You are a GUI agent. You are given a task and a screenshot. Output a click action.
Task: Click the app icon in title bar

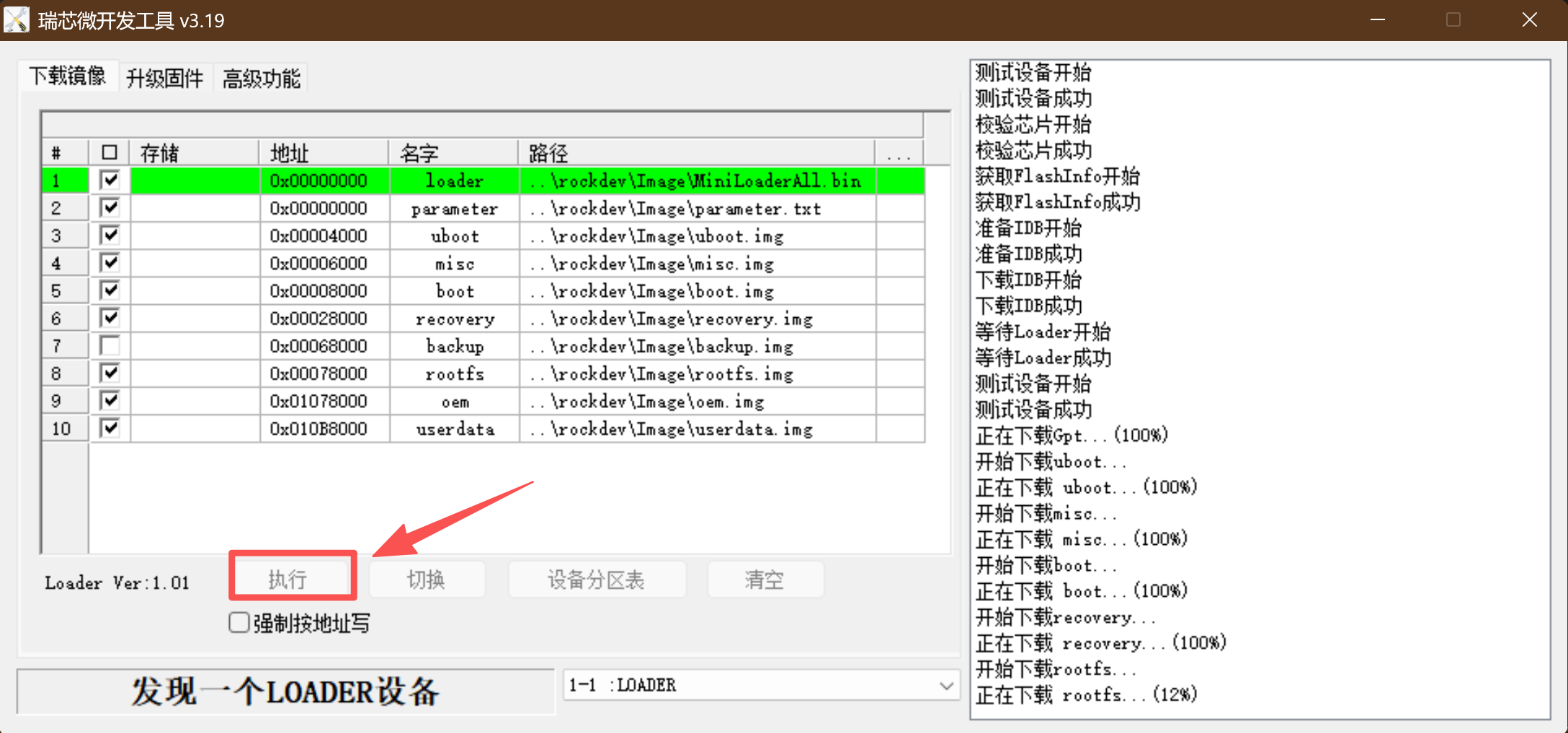point(17,19)
